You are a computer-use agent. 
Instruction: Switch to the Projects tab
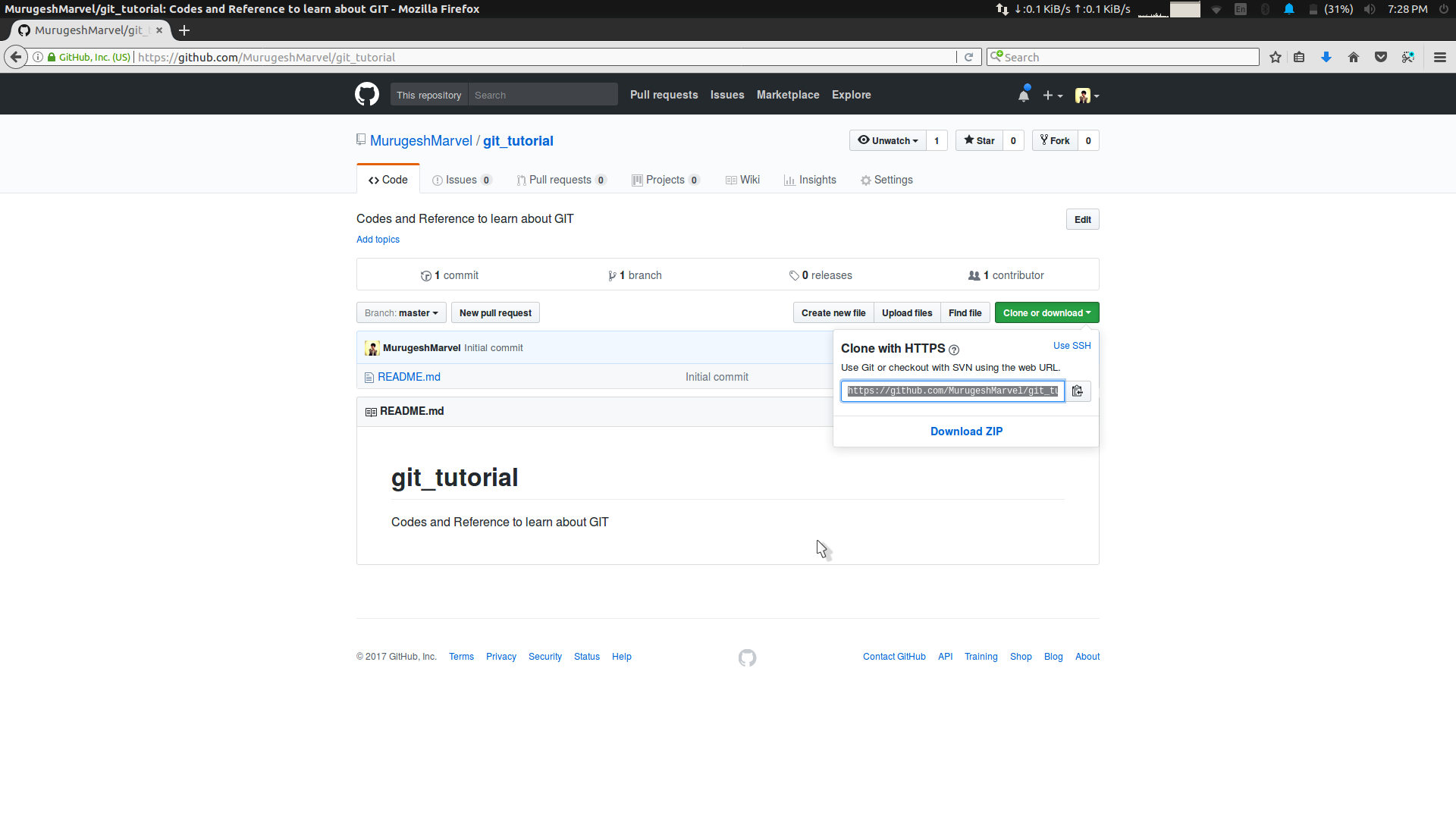(665, 180)
